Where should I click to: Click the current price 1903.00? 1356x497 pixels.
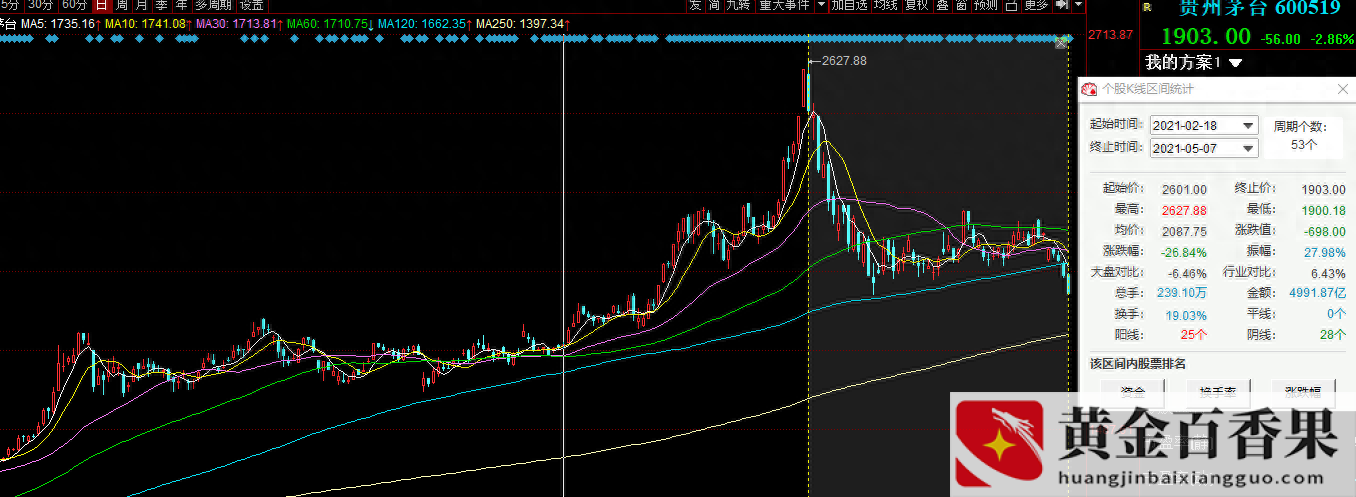(1205, 37)
